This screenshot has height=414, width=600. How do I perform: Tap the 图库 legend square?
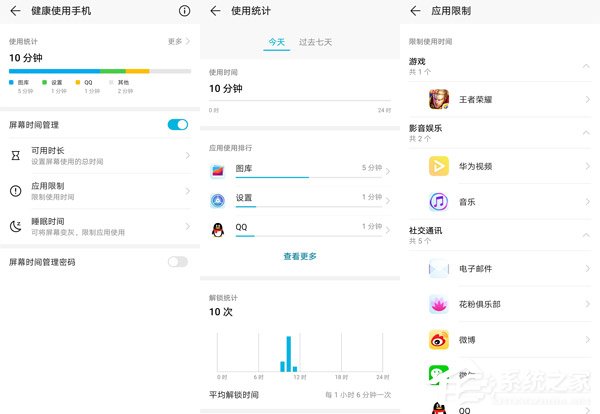click(11, 82)
